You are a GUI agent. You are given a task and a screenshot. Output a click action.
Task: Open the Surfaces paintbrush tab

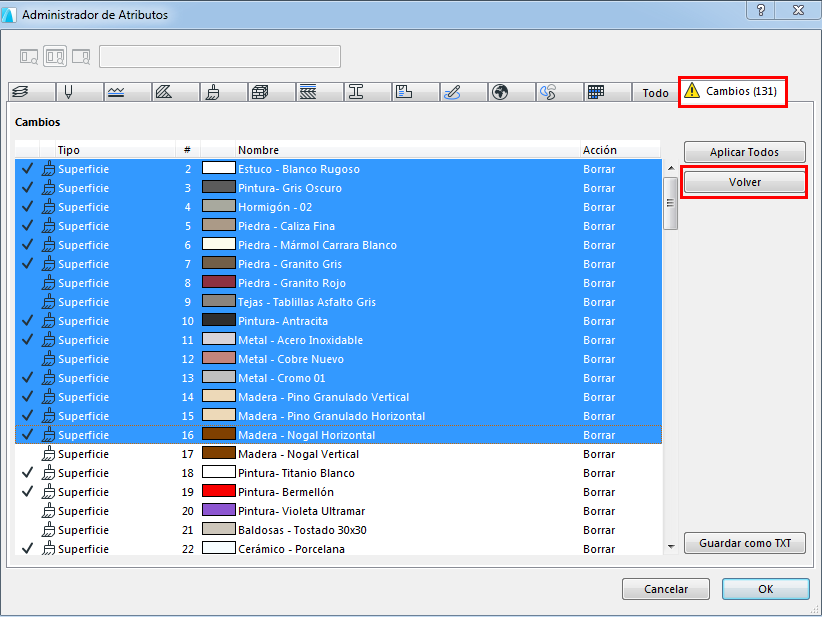[223, 92]
